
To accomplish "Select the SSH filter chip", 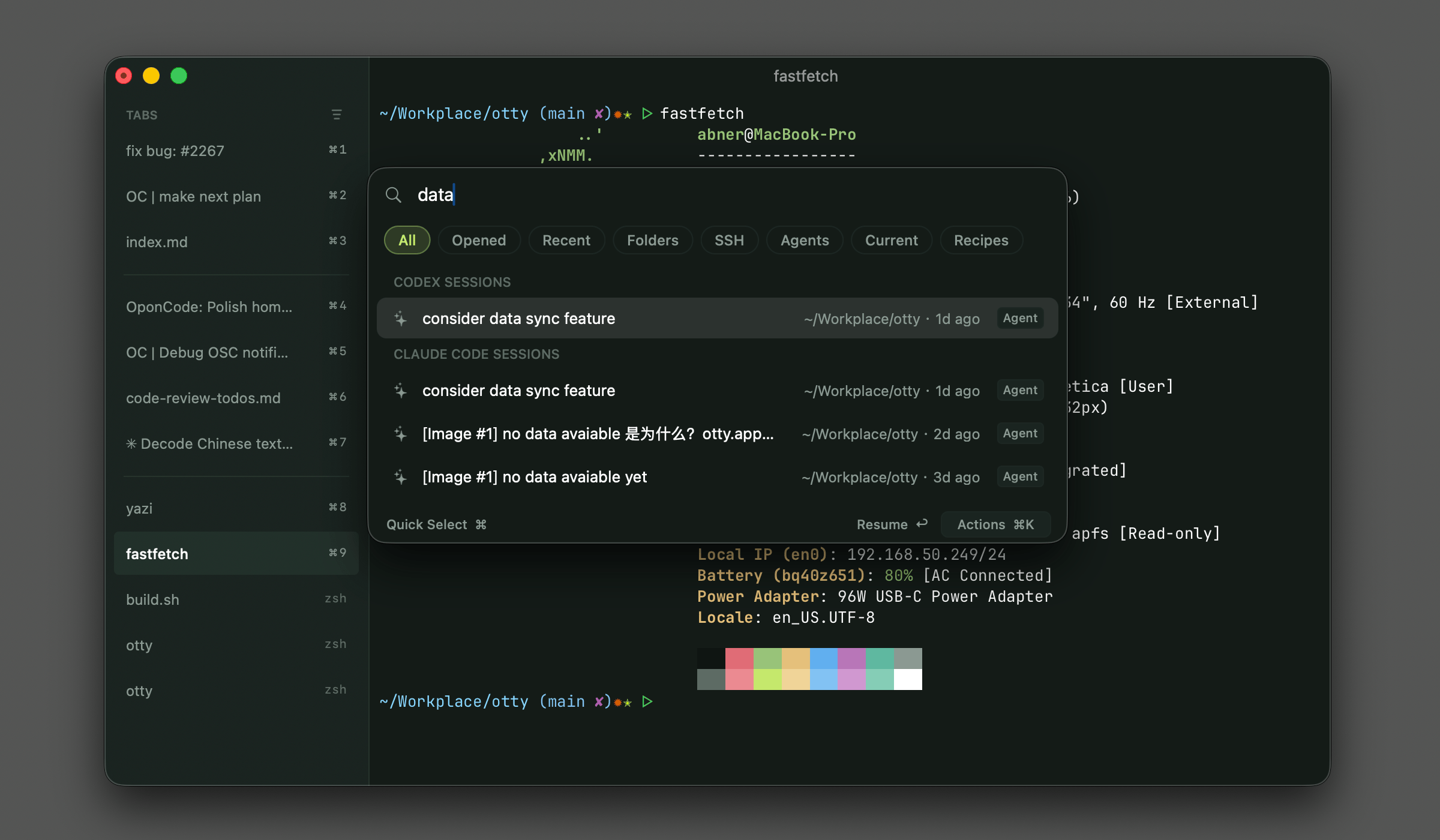I will [729, 240].
